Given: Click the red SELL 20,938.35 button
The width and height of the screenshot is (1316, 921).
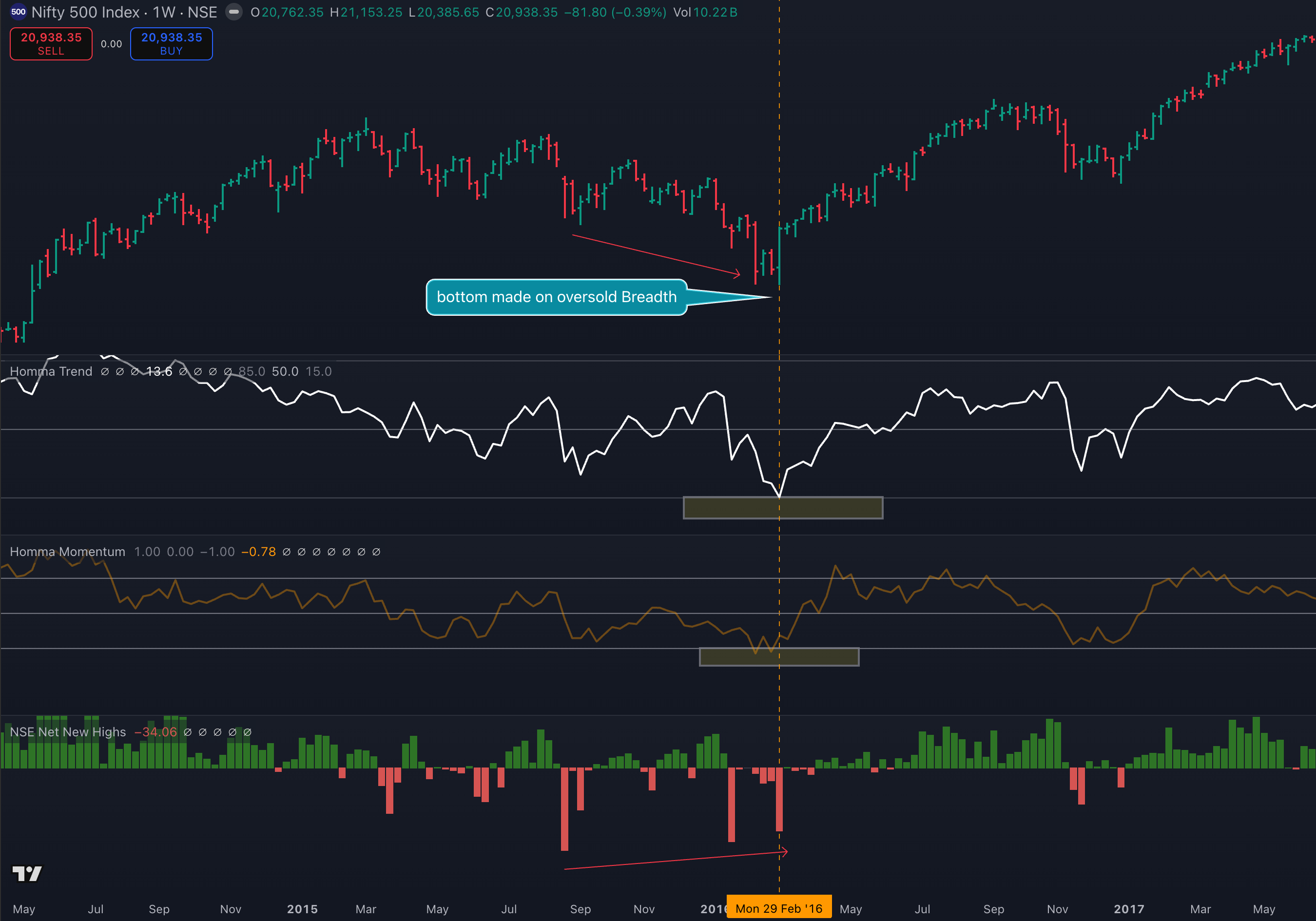Looking at the screenshot, I should tap(51, 43).
